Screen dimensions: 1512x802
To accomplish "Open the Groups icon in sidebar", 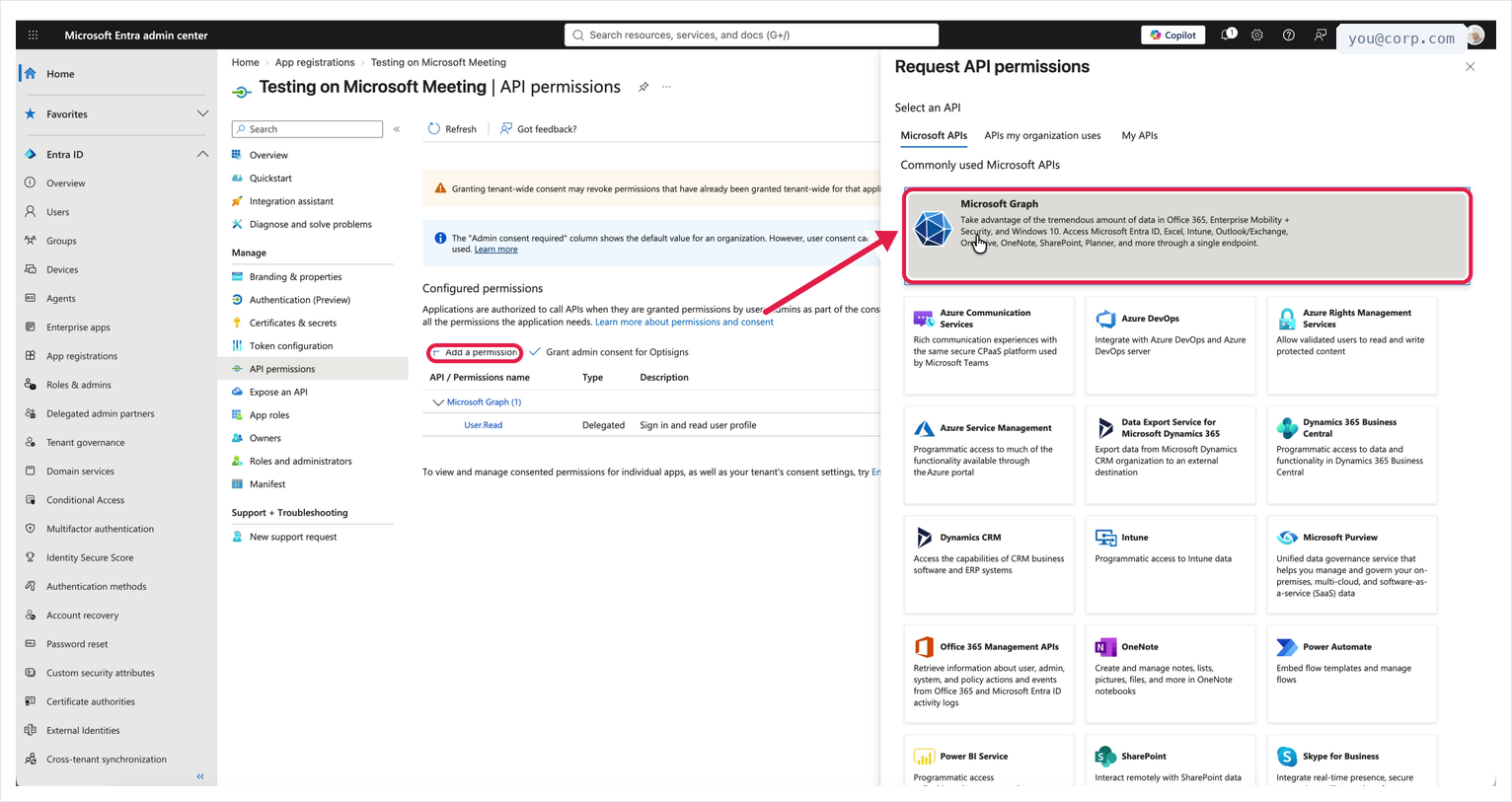I will [31, 240].
